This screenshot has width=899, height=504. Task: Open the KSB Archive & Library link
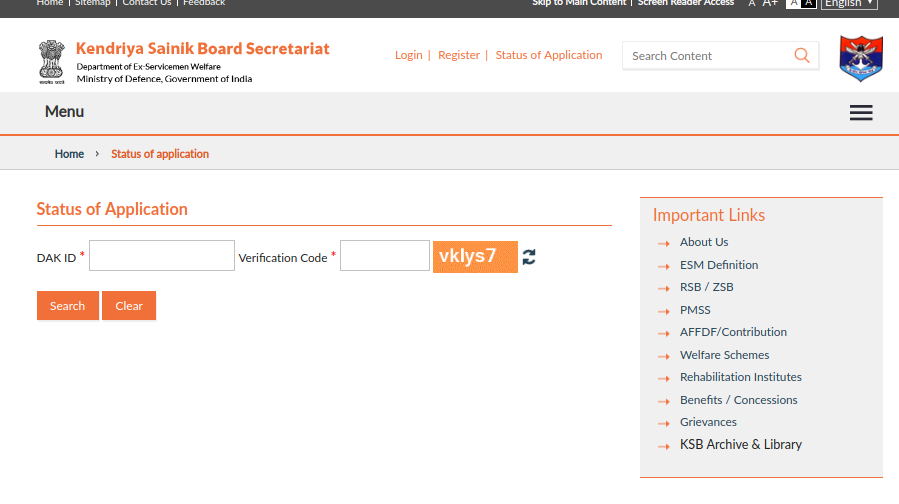[x=740, y=445]
